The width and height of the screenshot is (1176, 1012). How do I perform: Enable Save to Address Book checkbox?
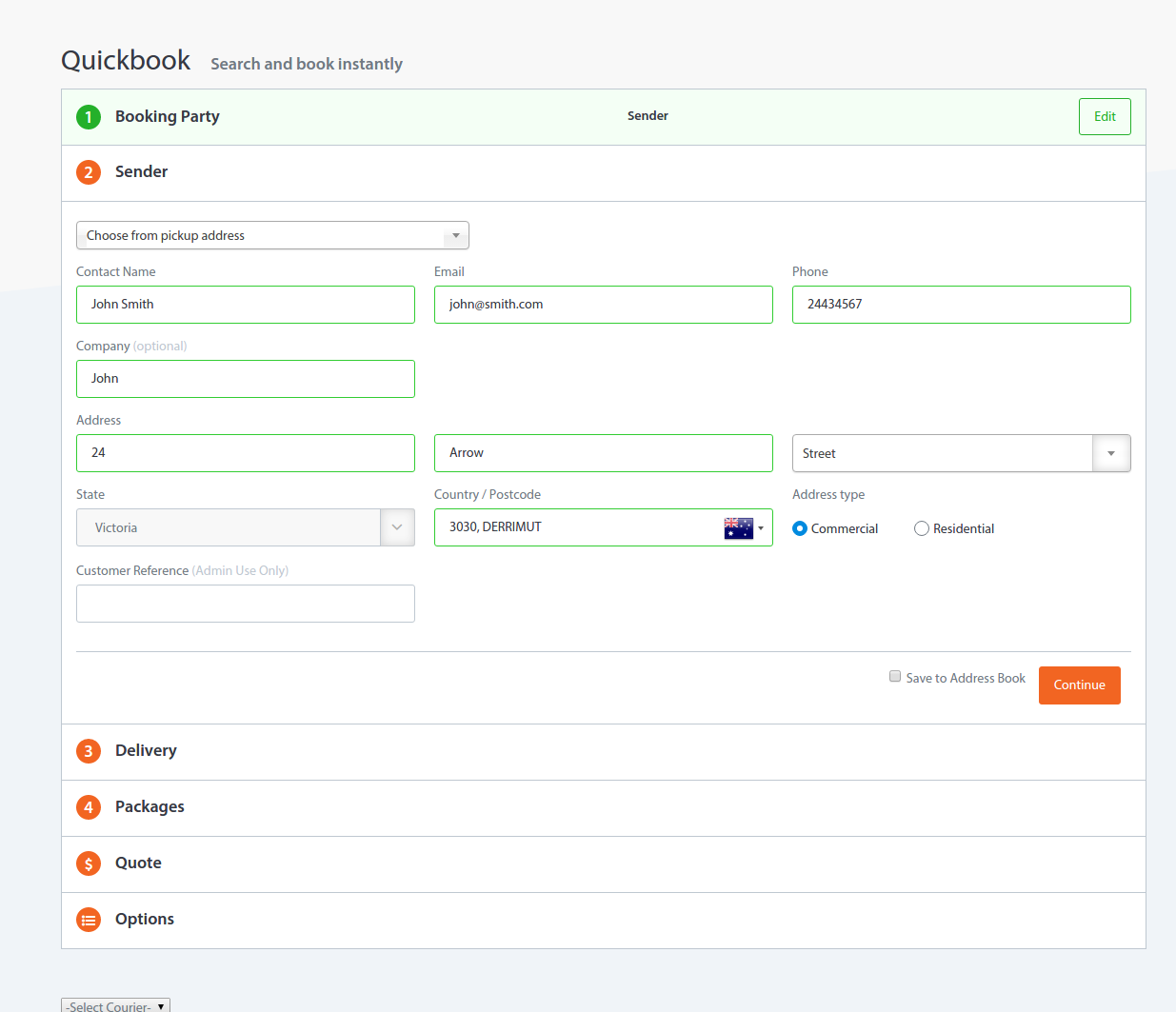point(895,677)
